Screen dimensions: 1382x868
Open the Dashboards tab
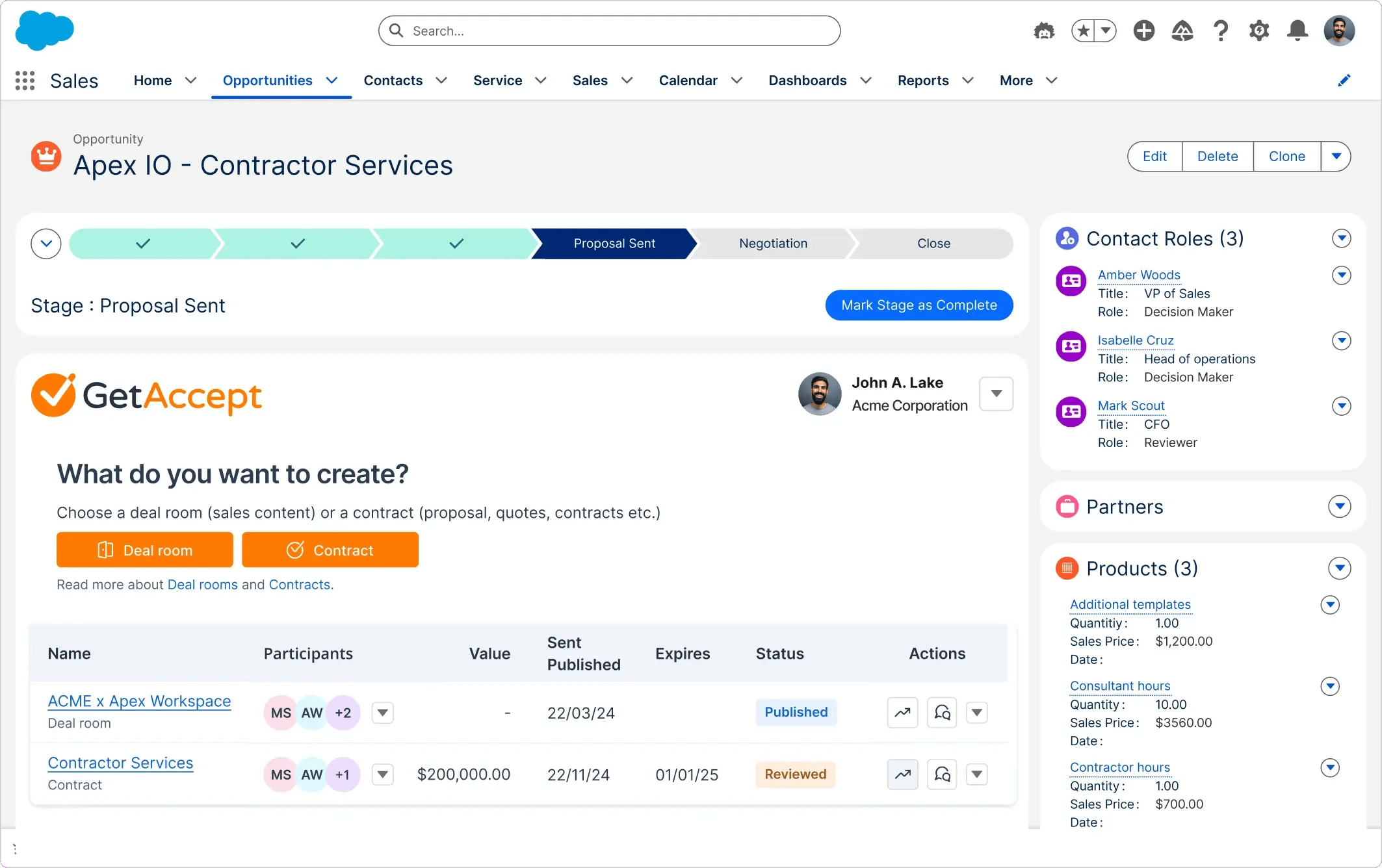[807, 81]
